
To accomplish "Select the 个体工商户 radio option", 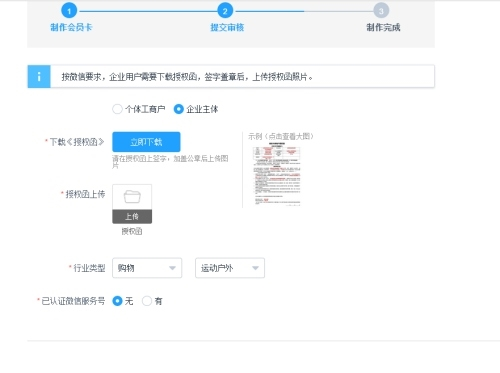I will coord(117,109).
